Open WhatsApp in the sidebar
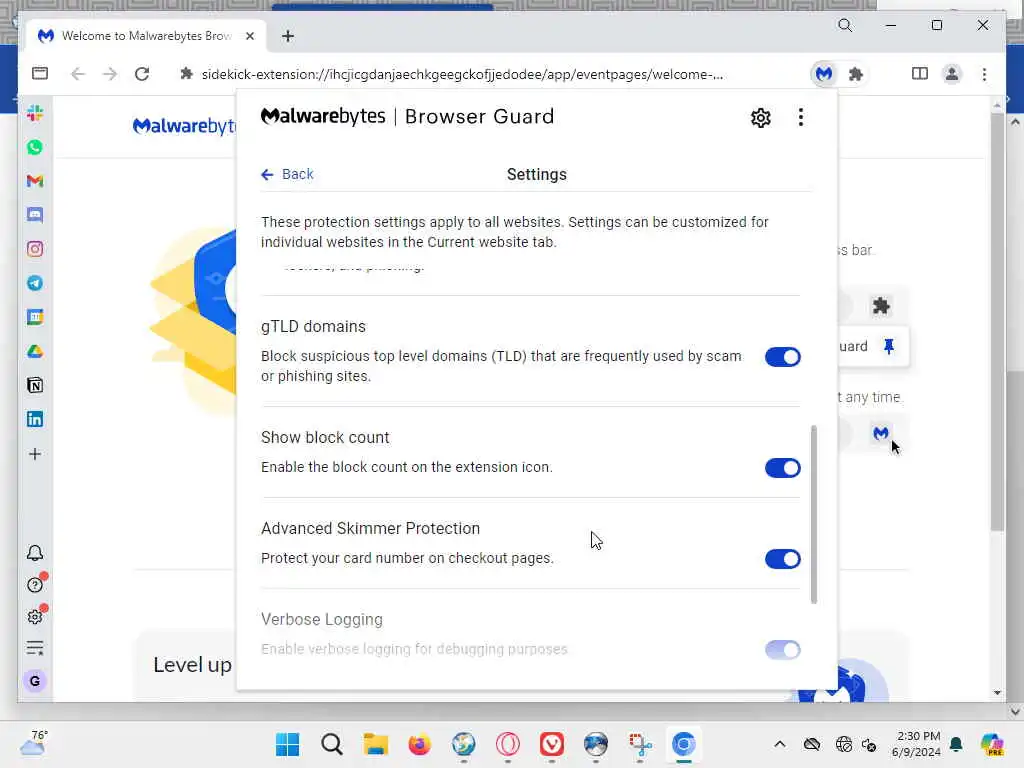The image size is (1024, 768). tap(35, 147)
